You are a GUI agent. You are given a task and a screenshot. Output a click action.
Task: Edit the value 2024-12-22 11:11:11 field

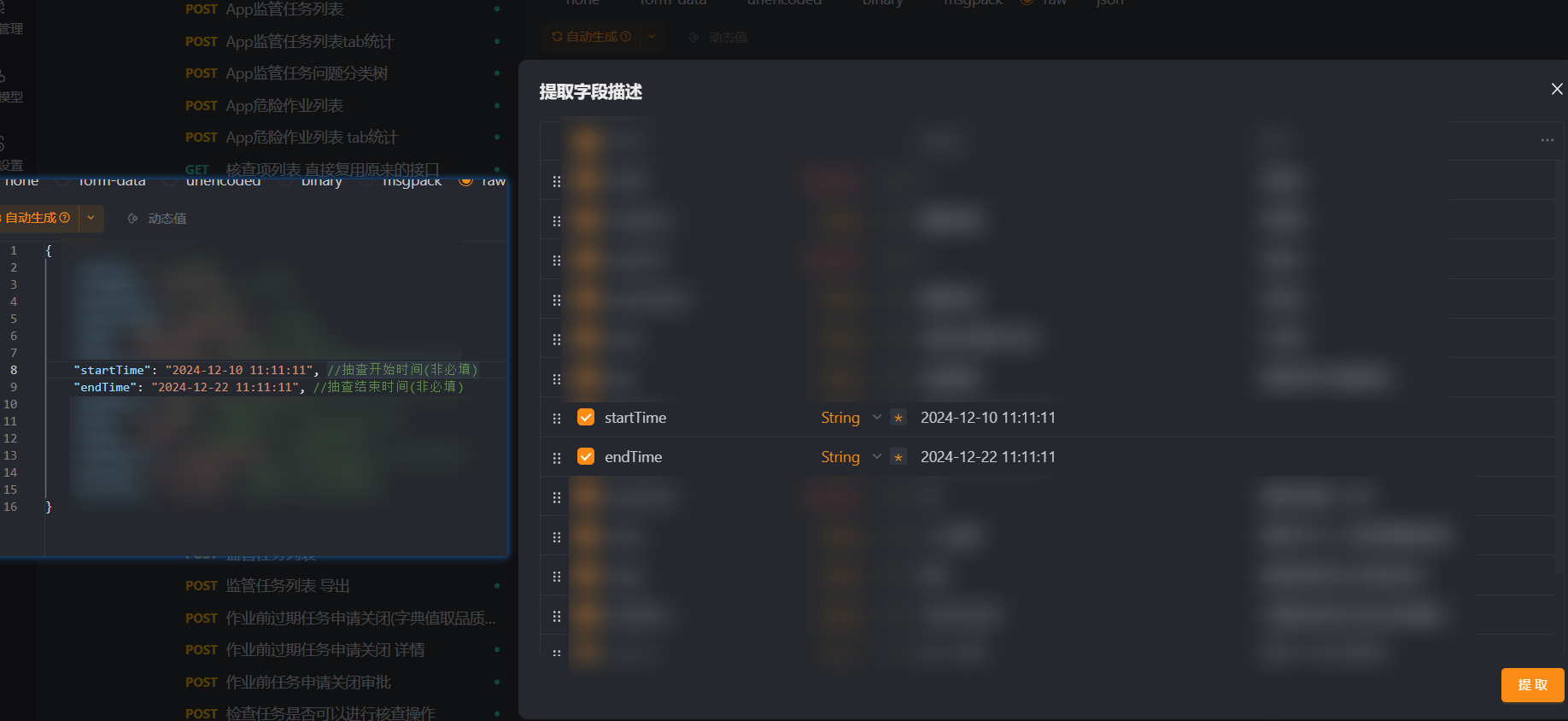coord(988,457)
